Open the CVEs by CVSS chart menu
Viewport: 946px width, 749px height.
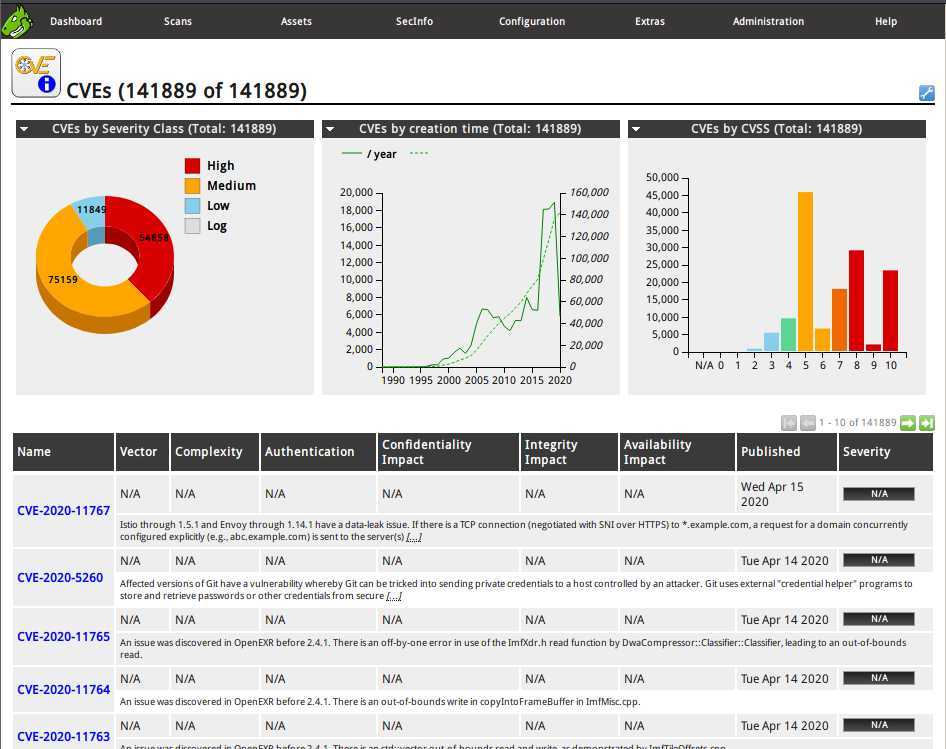[636, 129]
